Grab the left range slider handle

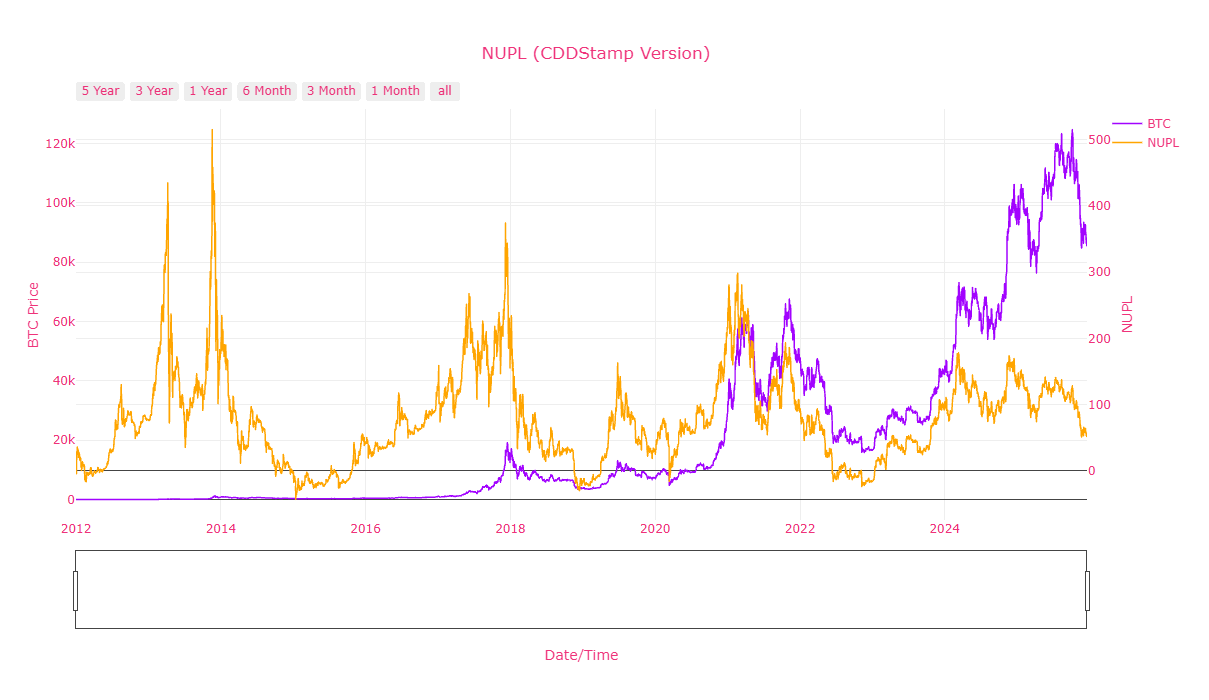[x=75, y=590]
